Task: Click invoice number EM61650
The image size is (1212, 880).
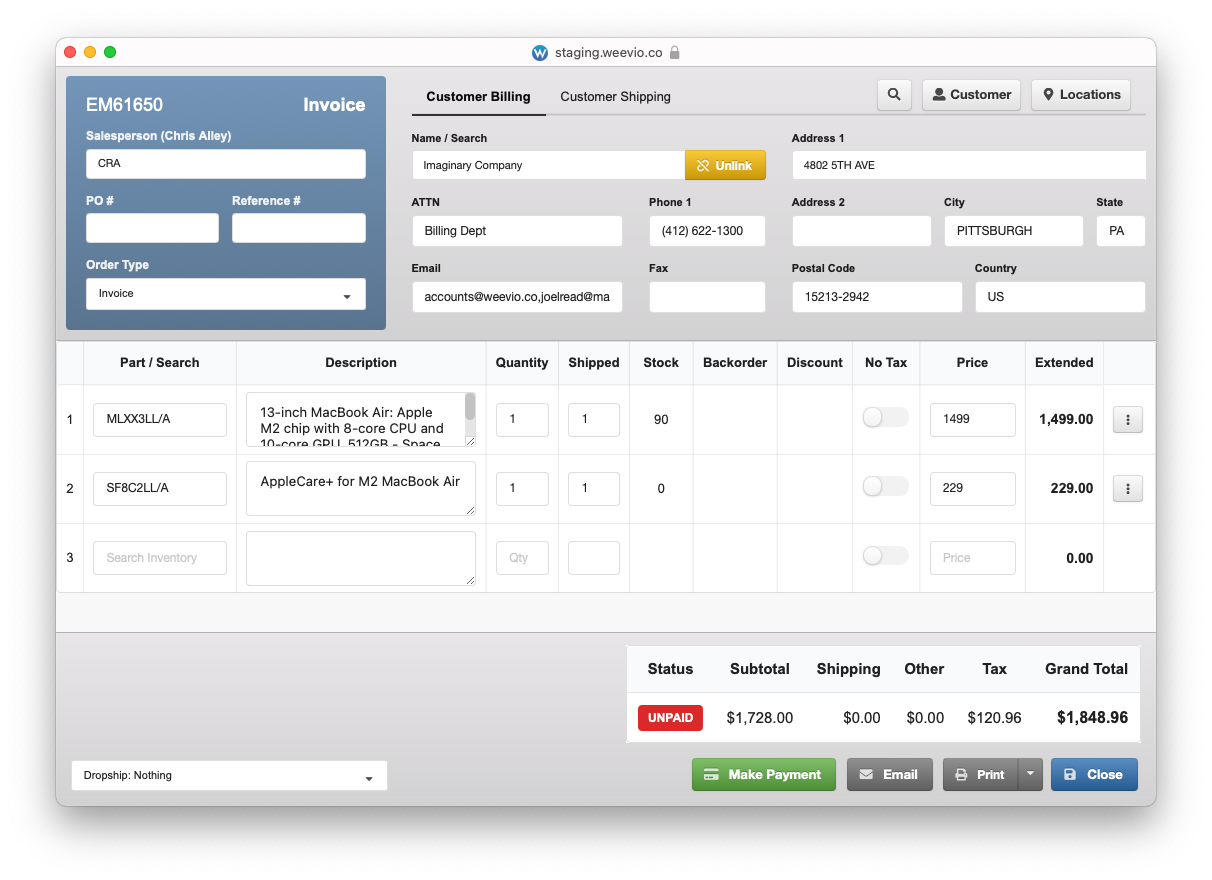Action: point(124,105)
